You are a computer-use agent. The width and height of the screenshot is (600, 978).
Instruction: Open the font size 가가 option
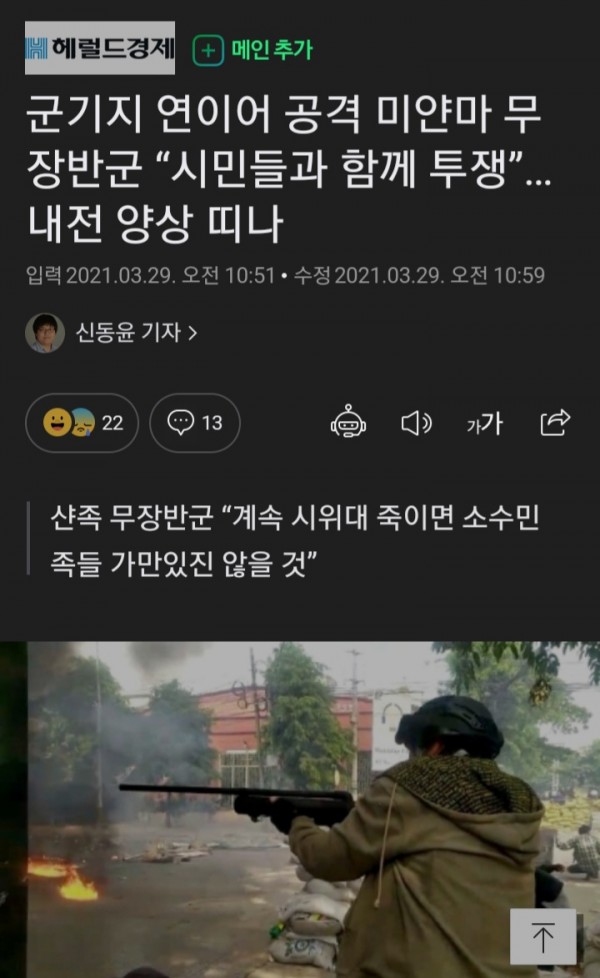485,424
